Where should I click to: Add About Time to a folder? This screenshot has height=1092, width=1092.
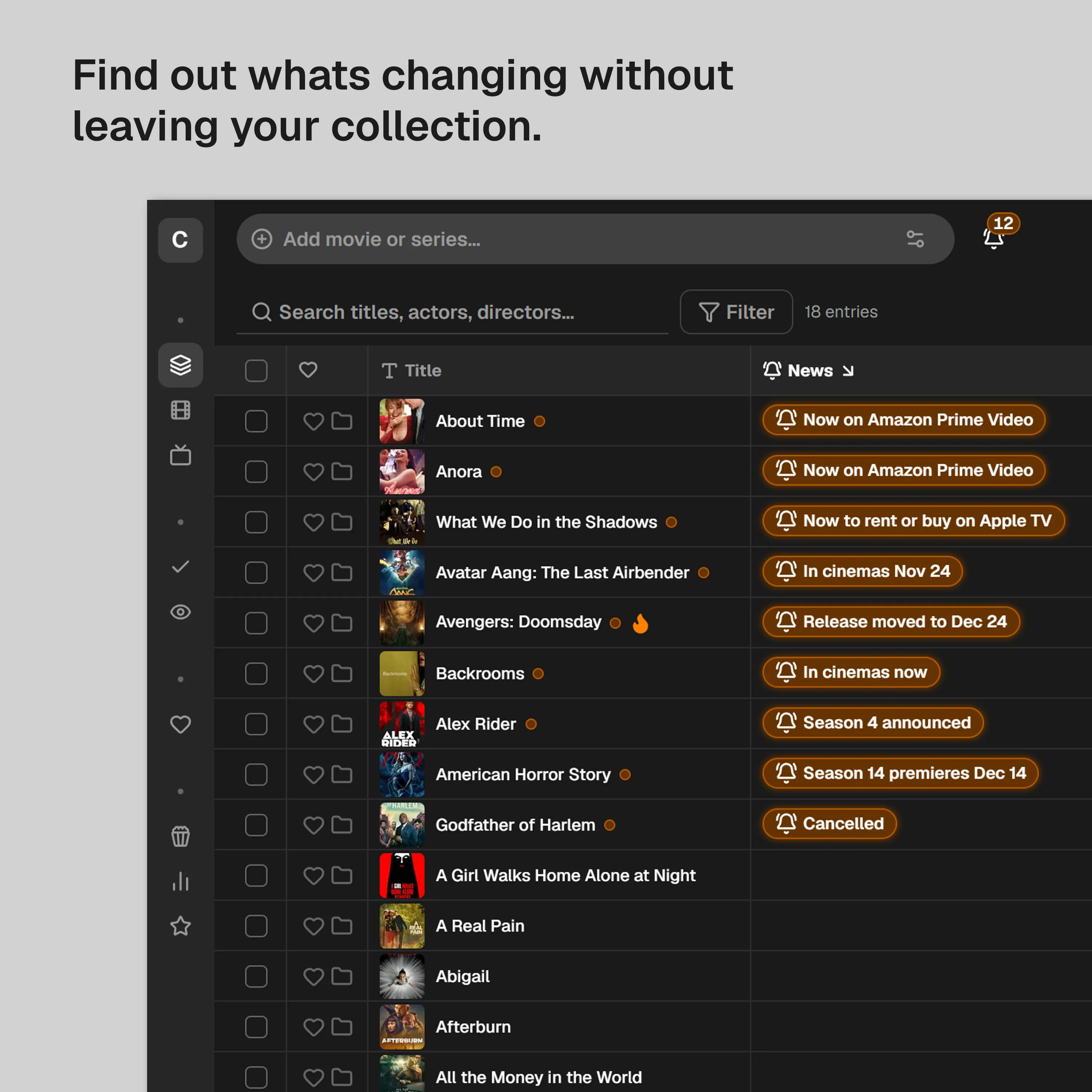point(341,421)
